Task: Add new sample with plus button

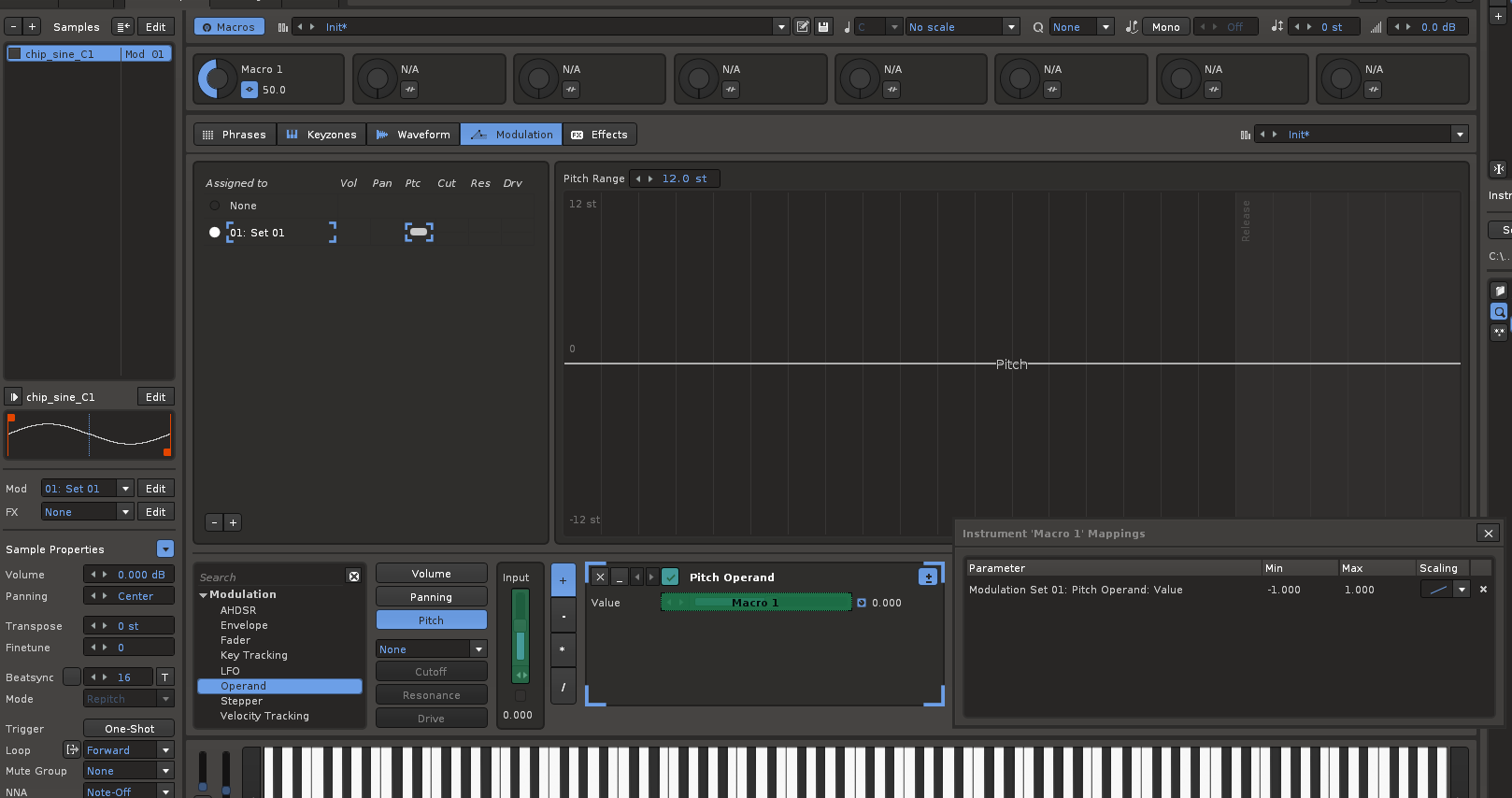Action: (32, 27)
